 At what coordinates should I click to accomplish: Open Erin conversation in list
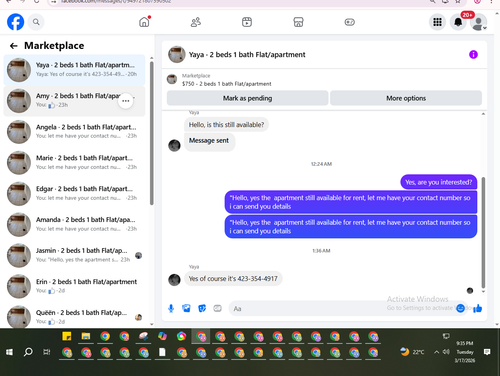click(x=74, y=286)
